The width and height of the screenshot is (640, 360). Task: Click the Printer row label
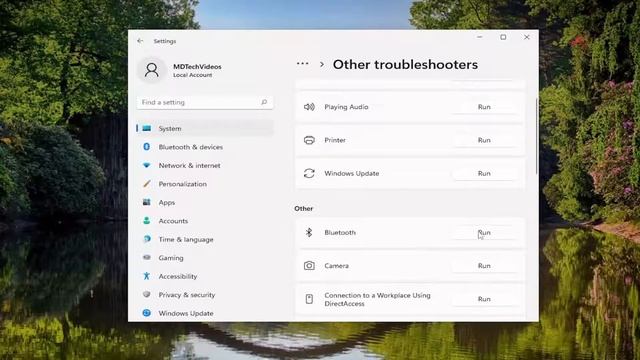(x=335, y=140)
